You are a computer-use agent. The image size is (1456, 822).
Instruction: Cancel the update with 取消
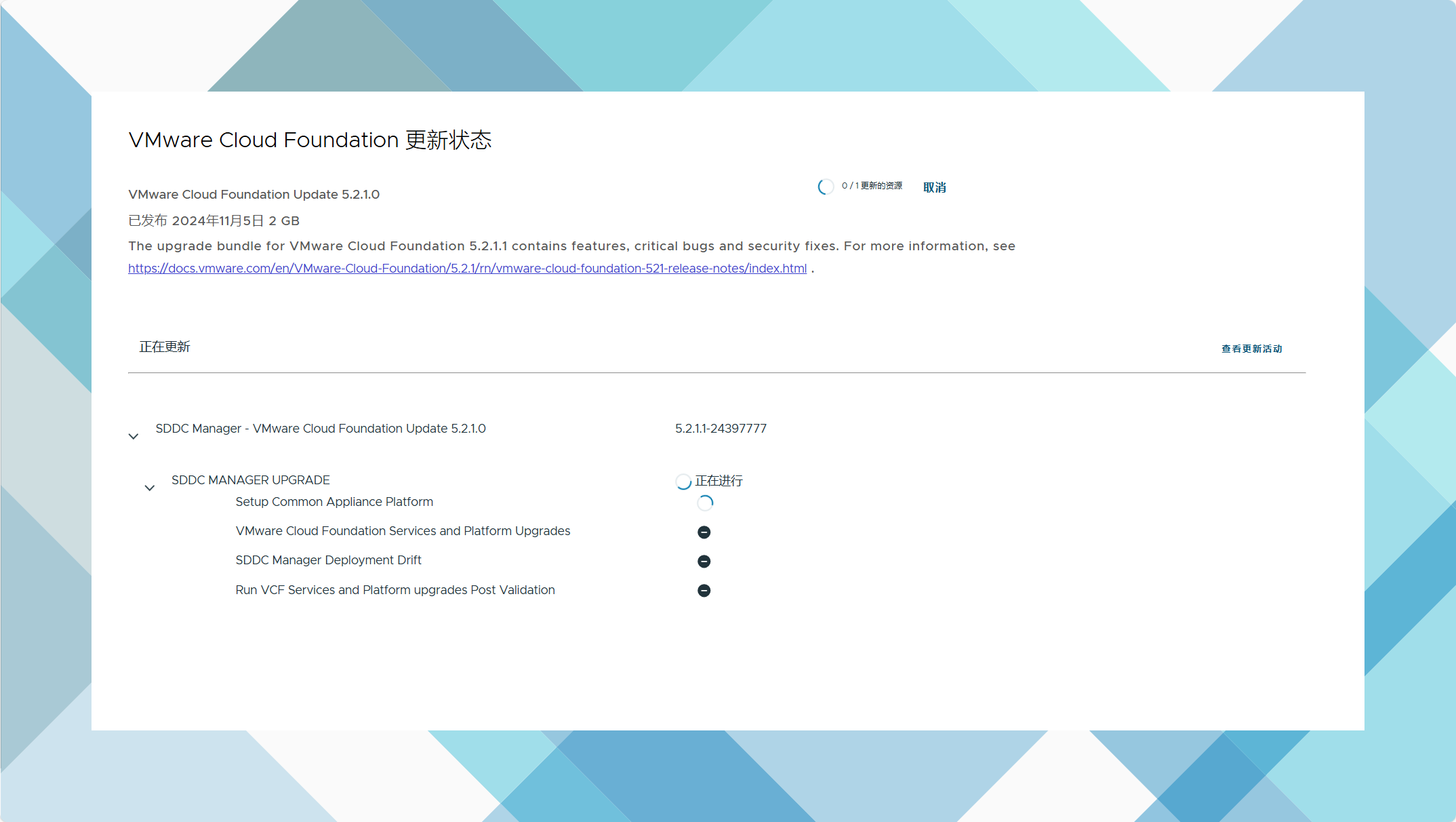coord(934,188)
